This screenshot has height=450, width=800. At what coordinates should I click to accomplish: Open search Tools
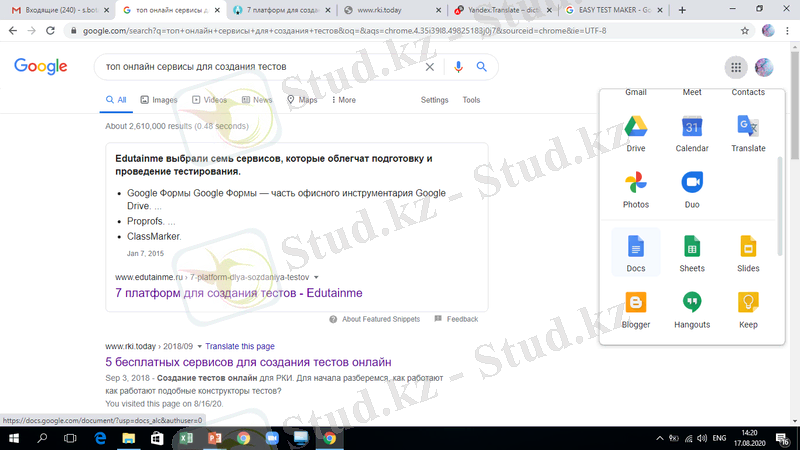coord(471,100)
